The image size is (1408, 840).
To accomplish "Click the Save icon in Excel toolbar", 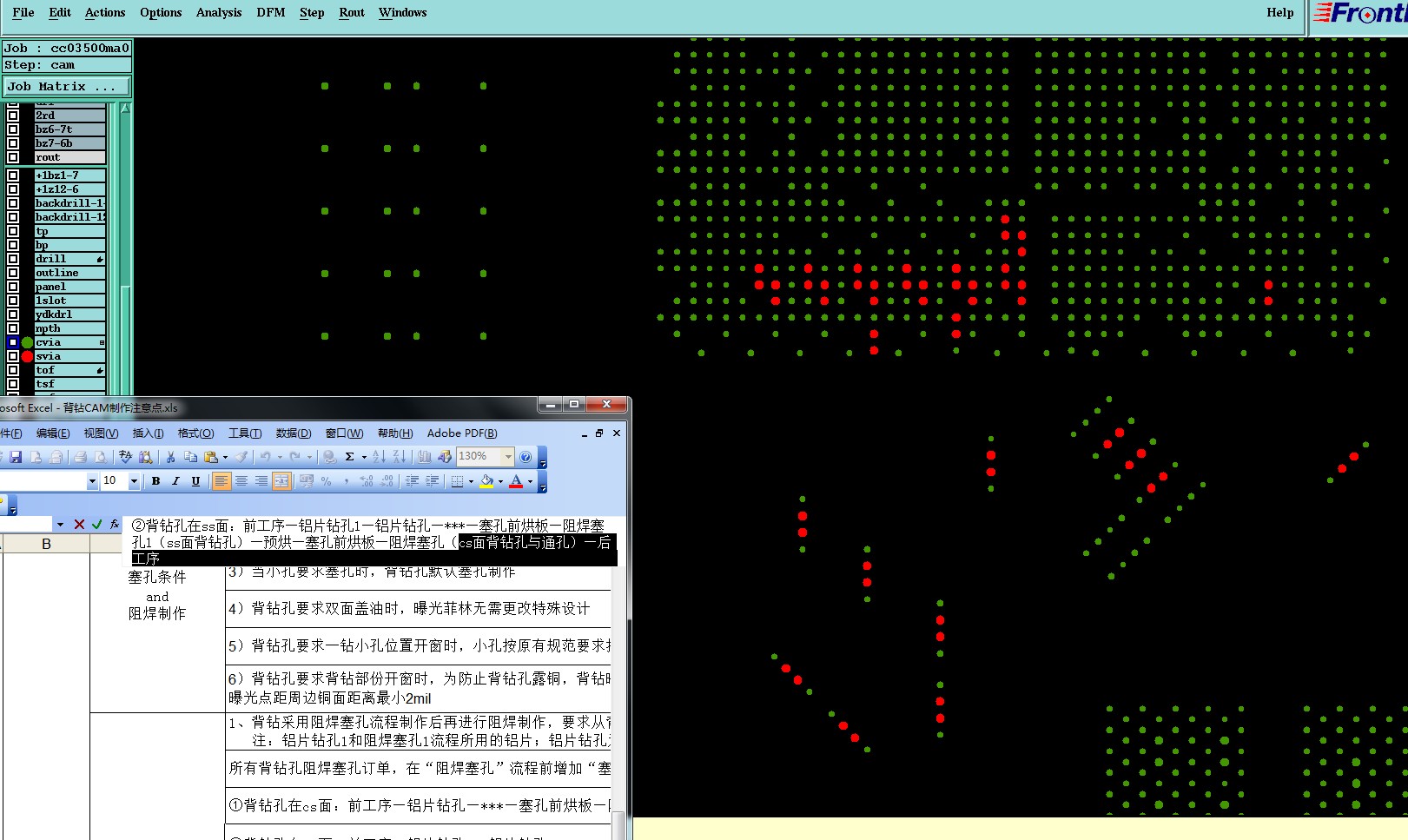I will point(16,457).
